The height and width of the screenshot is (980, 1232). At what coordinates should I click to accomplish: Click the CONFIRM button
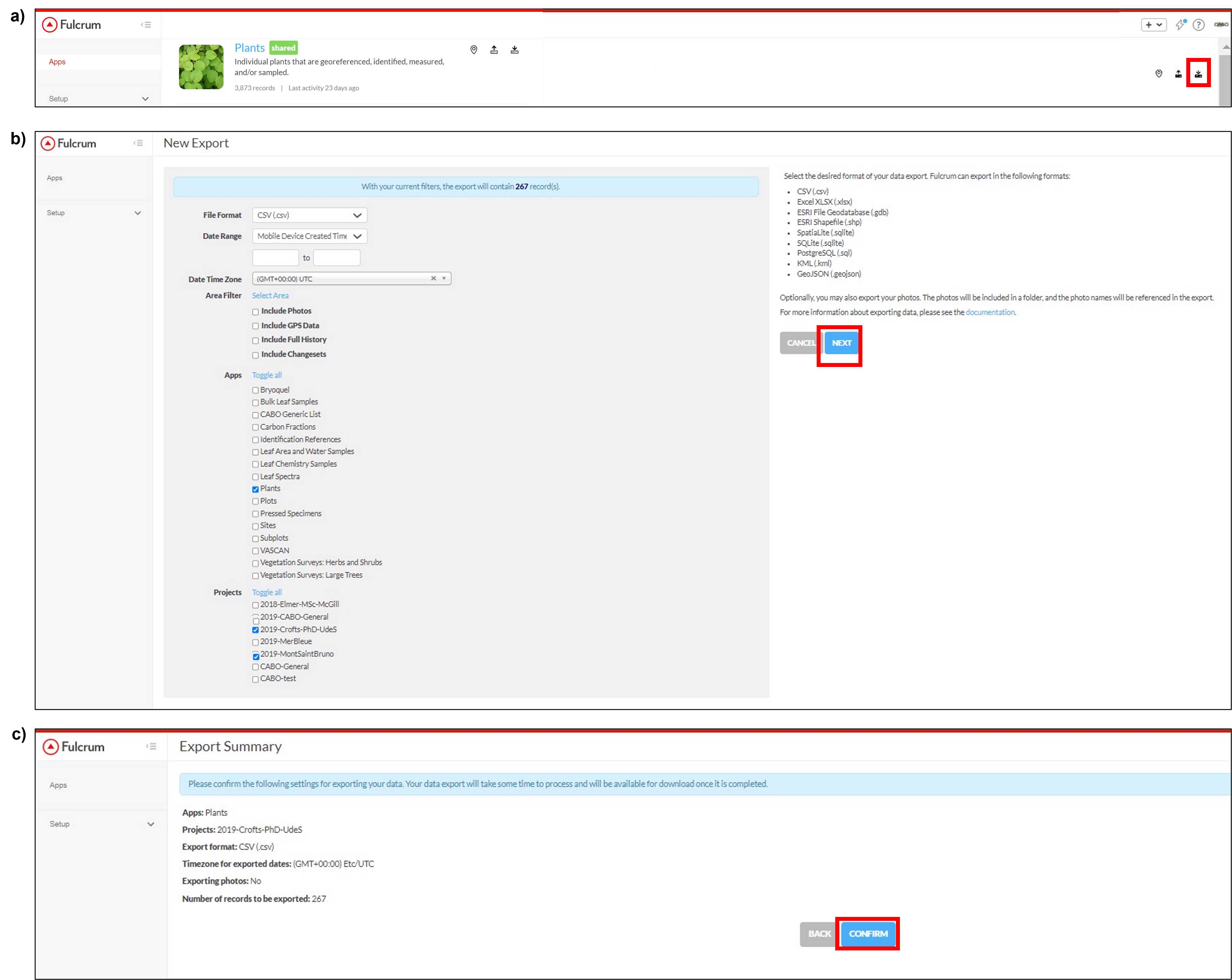point(868,934)
